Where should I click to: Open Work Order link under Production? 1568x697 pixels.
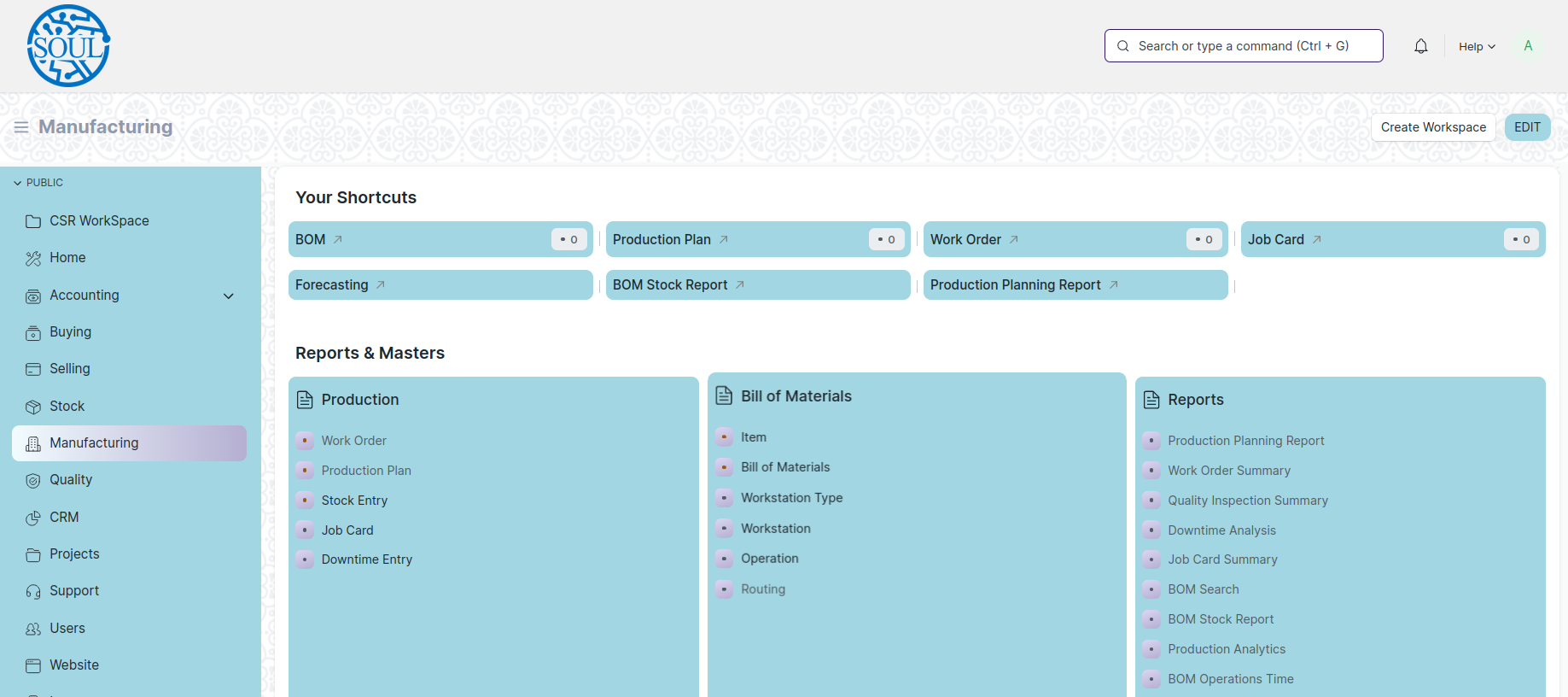[353, 441]
